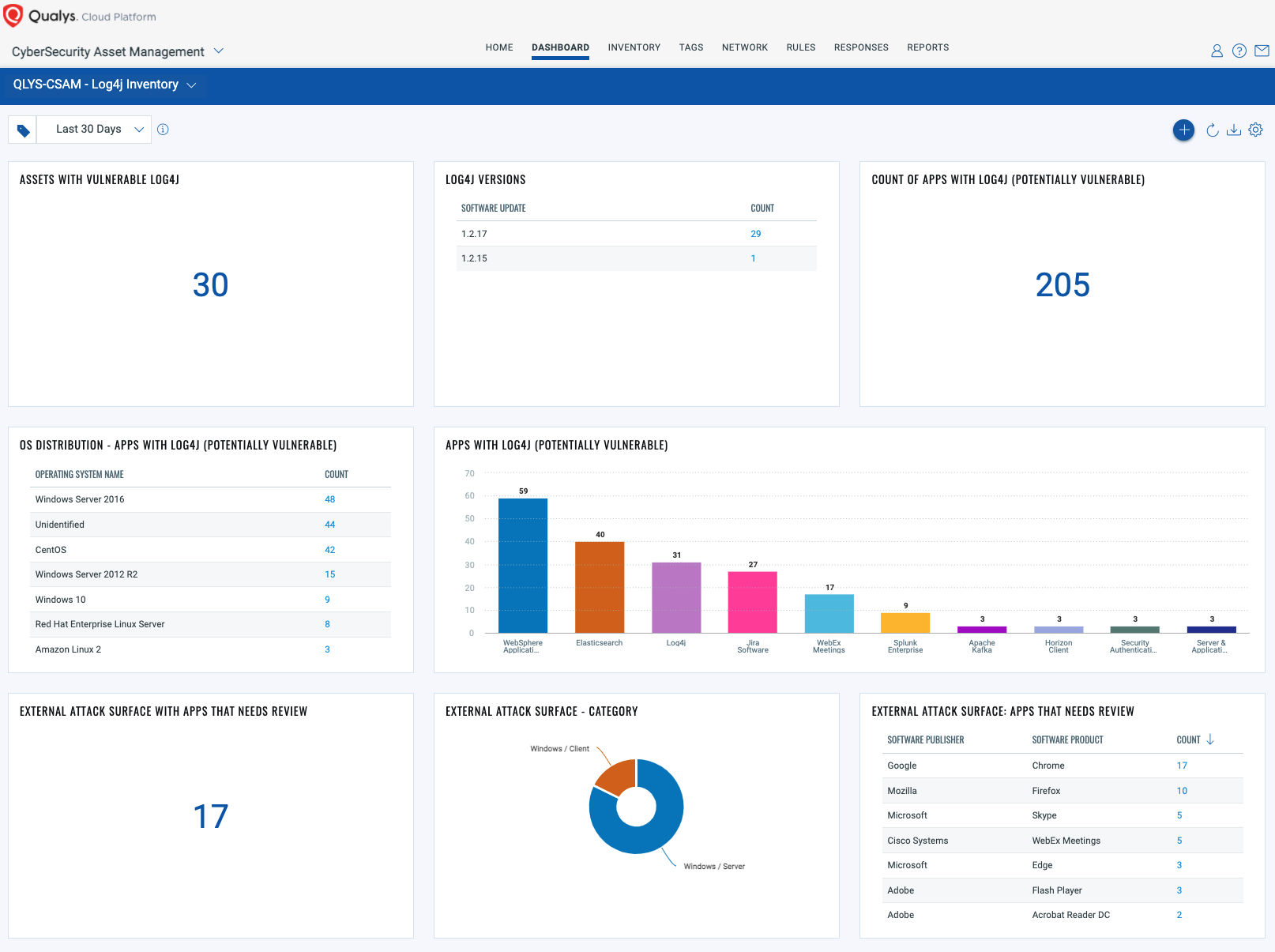This screenshot has height=952, width=1275.
Task: Click the Server & Application bar label
Action: pos(1210,646)
